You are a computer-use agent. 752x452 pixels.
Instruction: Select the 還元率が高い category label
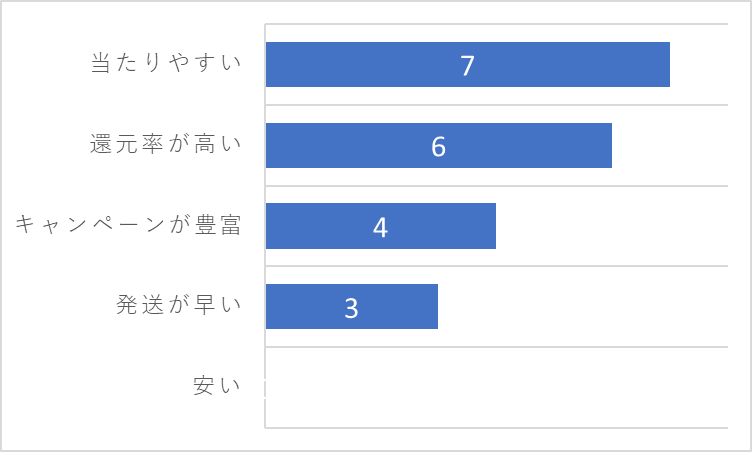pyautogui.click(x=166, y=144)
